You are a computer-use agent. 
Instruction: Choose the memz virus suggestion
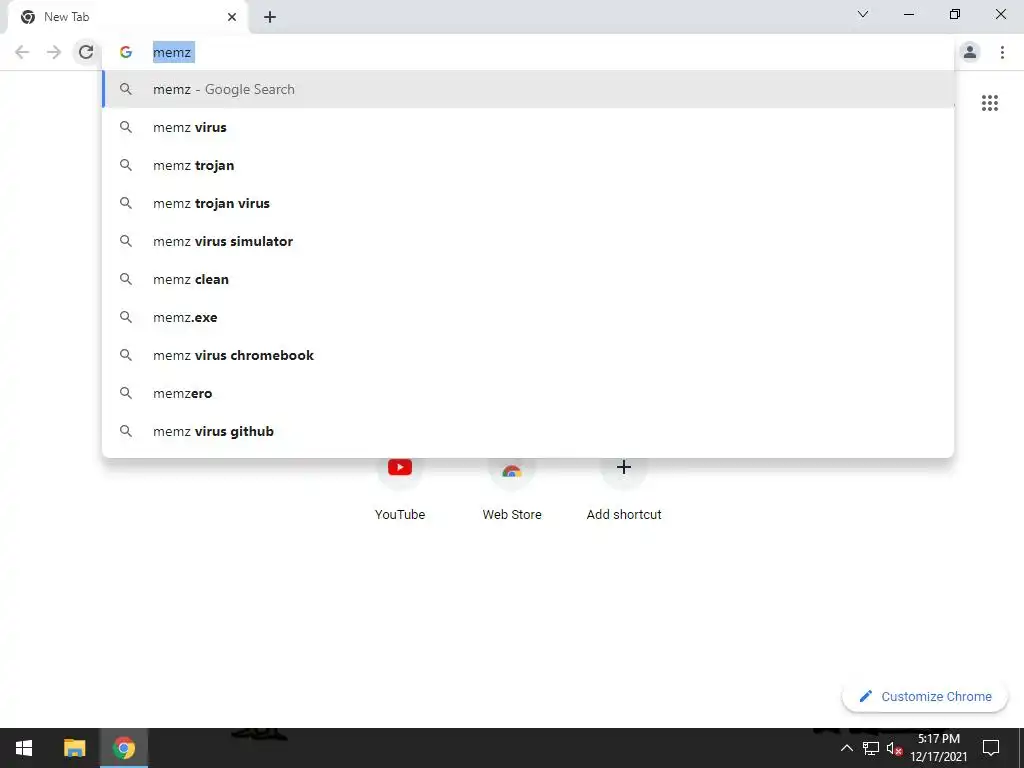click(x=528, y=127)
